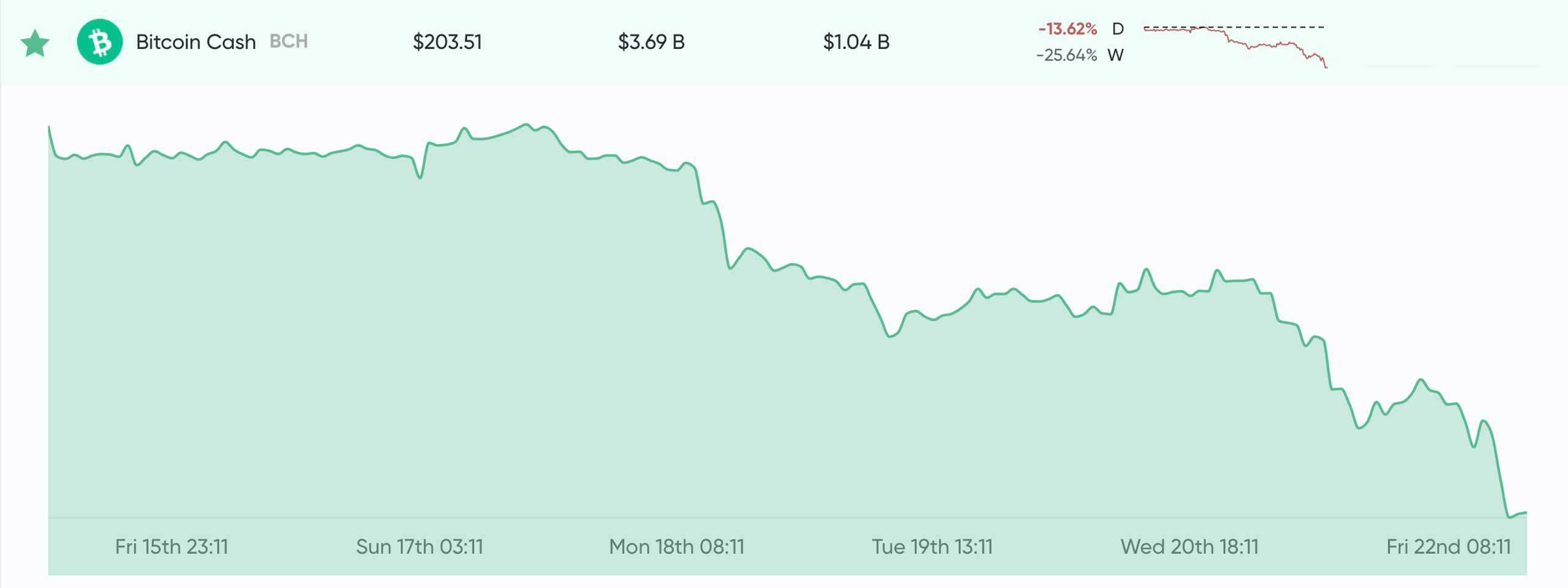The image size is (1568, 588).
Task: Click the BCH ticker symbol
Action: click(x=288, y=41)
